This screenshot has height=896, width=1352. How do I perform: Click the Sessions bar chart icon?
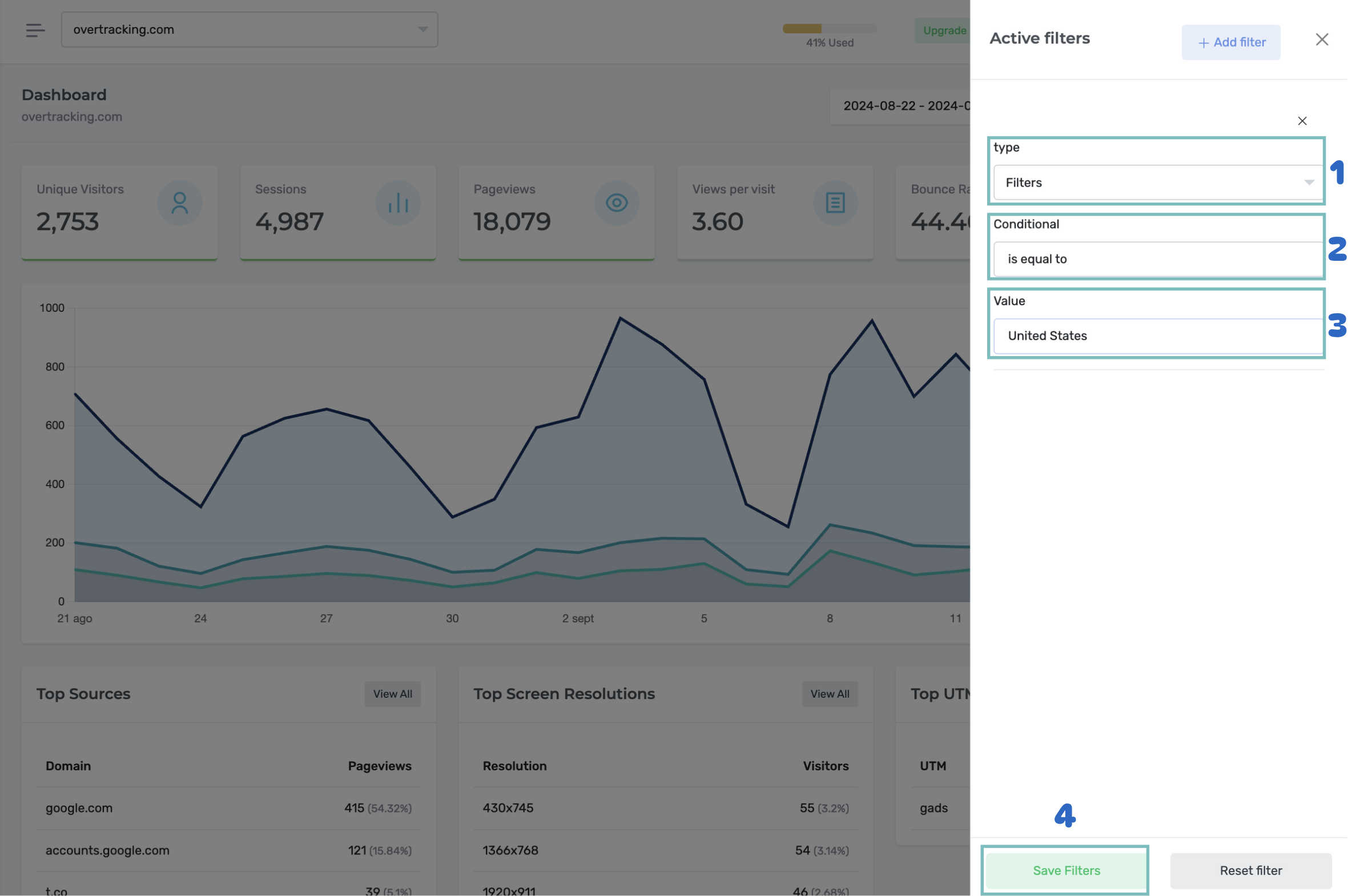coord(398,203)
